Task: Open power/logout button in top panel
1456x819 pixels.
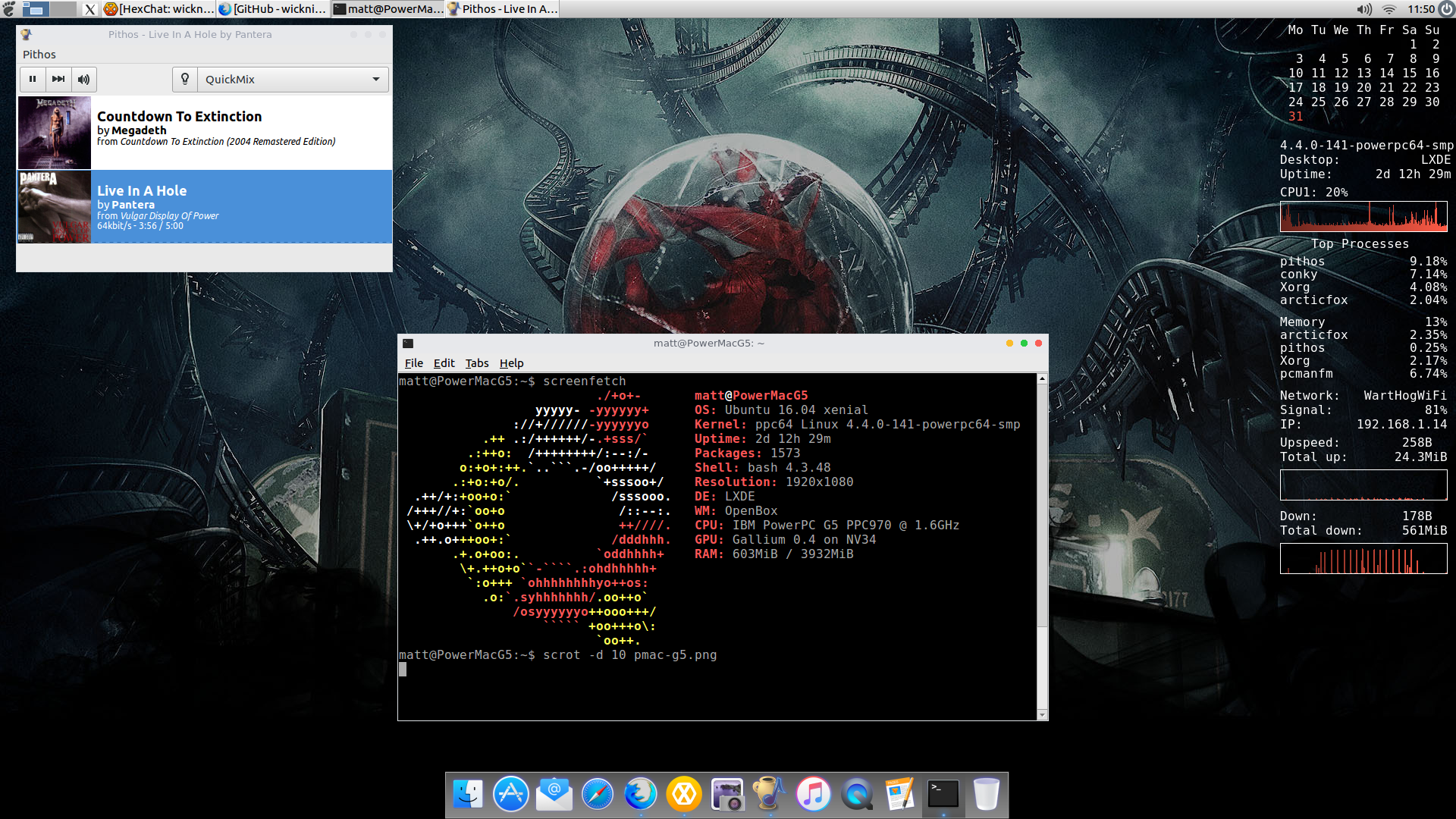Action: 1446,9
